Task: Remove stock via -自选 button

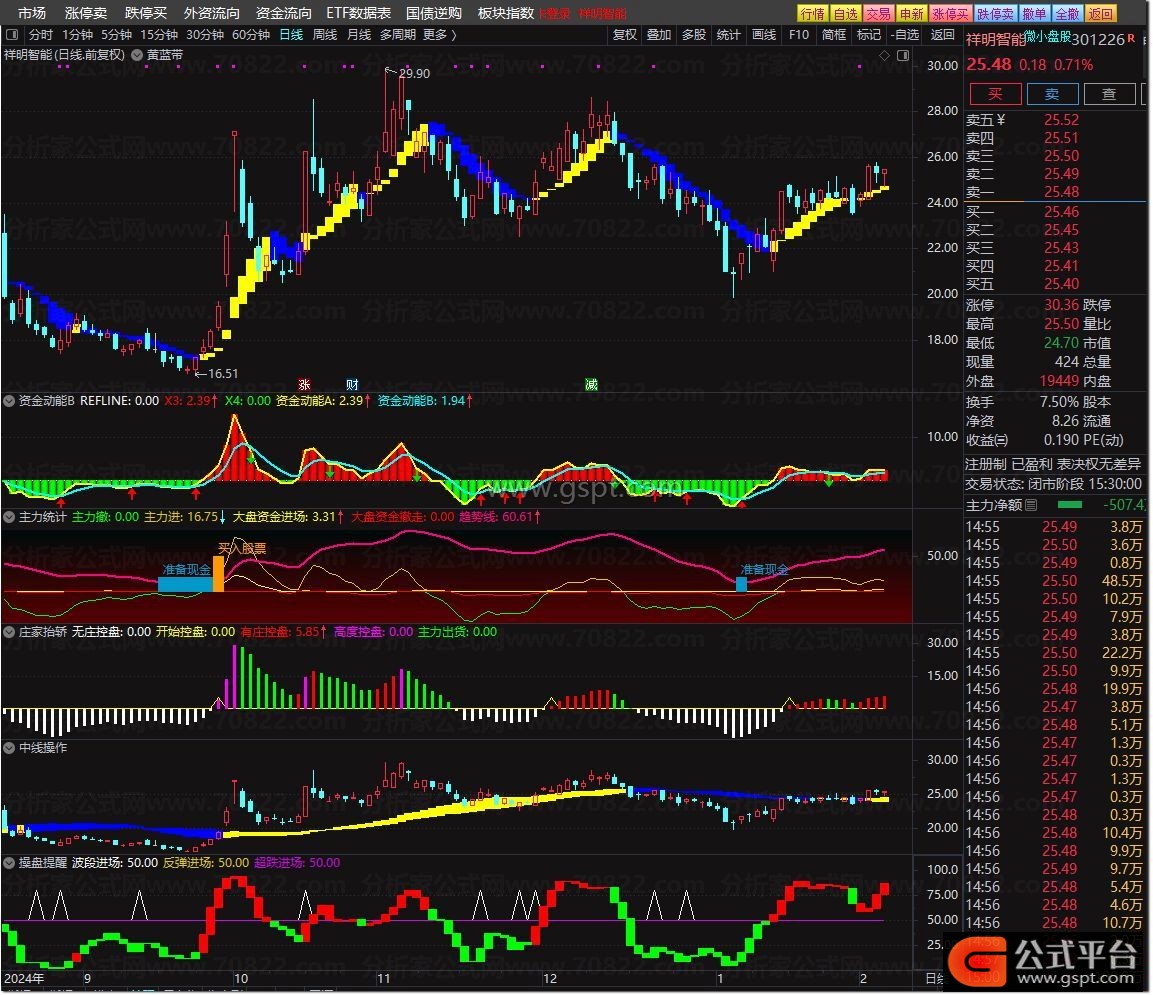Action: tap(904, 35)
